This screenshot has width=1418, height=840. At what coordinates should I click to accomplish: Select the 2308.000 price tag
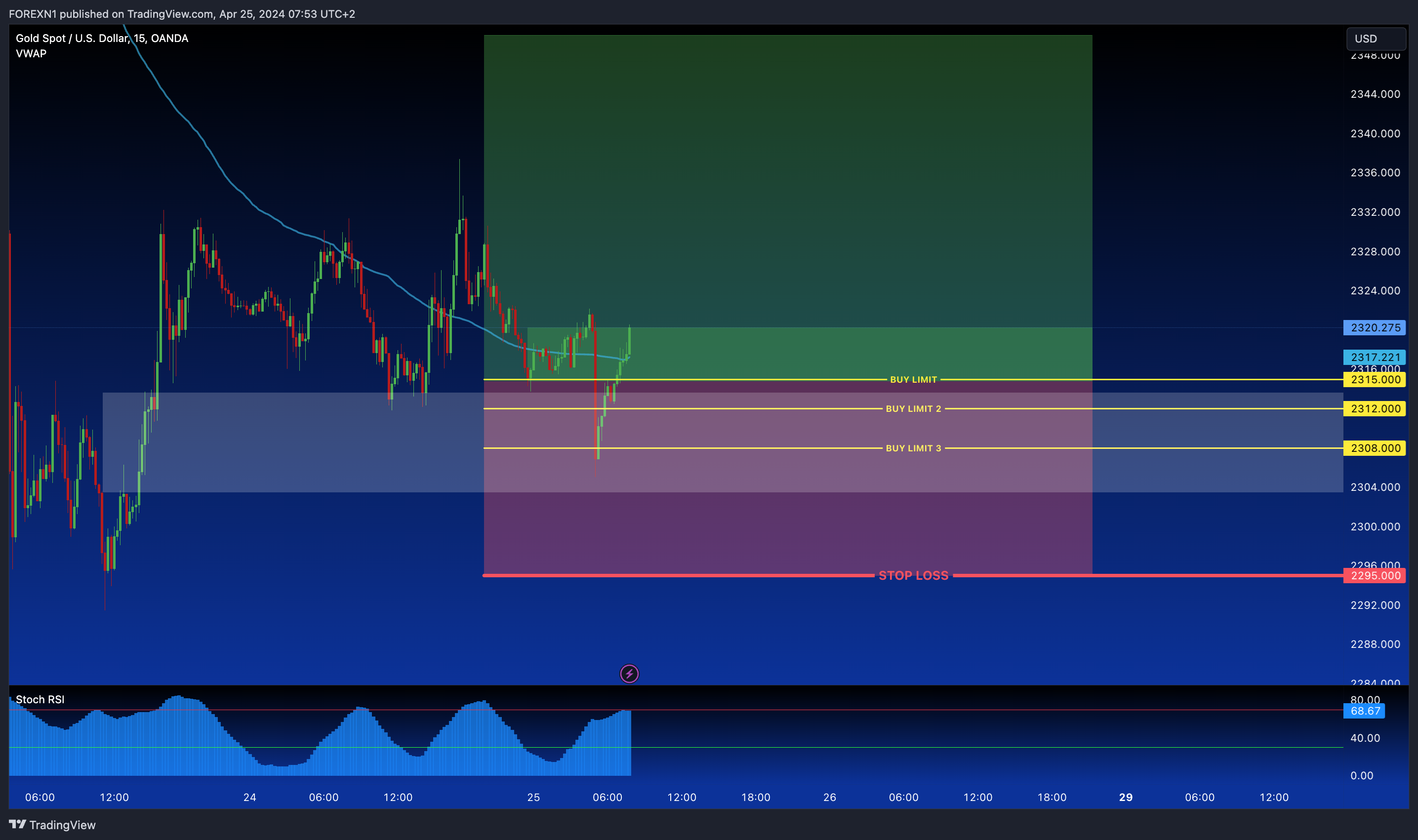[x=1375, y=448]
